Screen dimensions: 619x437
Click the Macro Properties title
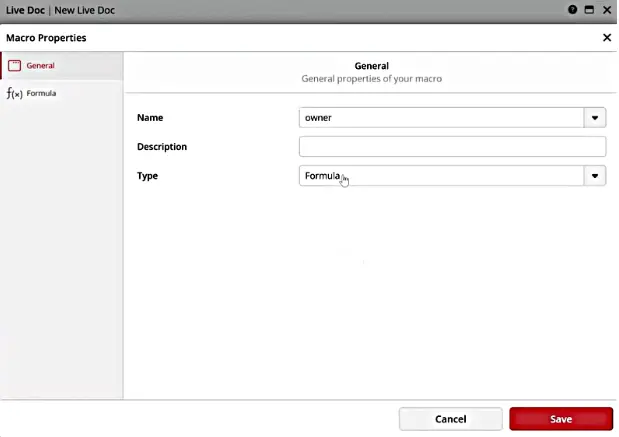[x=46, y=38]
